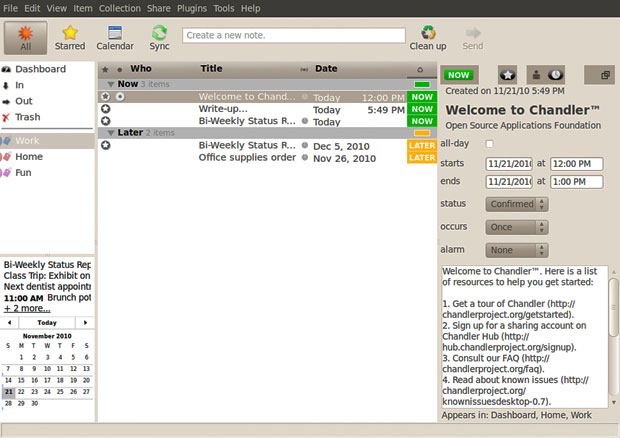Sort by the star column header
The width and height of the screenshot is (620, 438).
[x=105, y=70]
